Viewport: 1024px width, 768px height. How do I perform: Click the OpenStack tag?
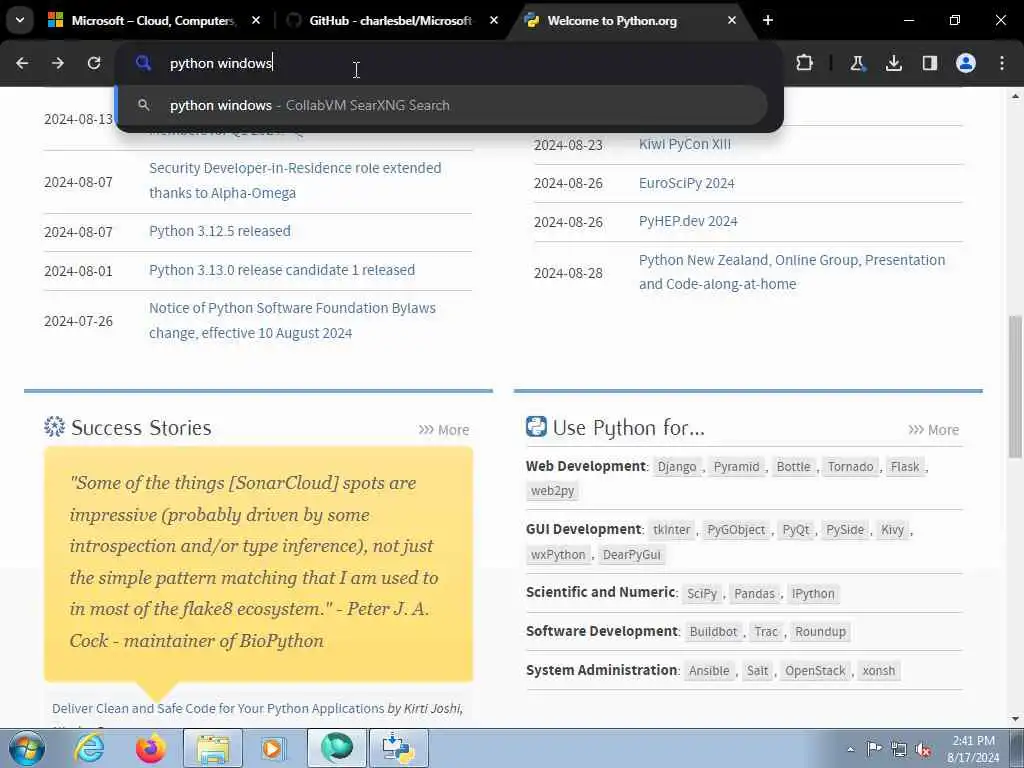815,671
